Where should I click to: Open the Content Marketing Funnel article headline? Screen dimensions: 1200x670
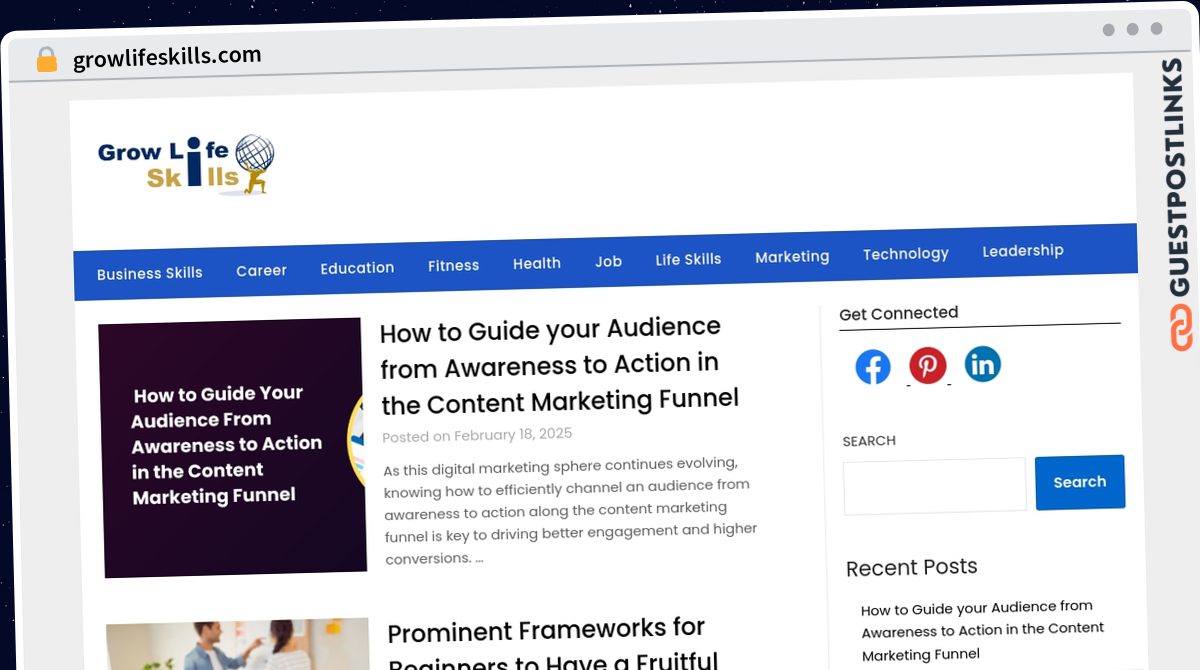[560, 364]
